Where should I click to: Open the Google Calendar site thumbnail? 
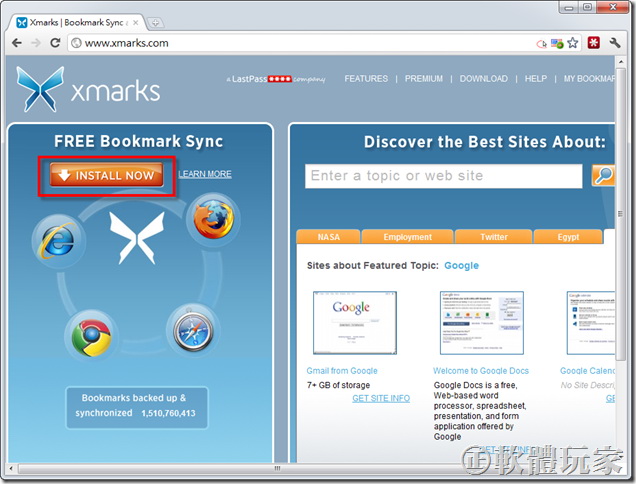click(591, 323)
